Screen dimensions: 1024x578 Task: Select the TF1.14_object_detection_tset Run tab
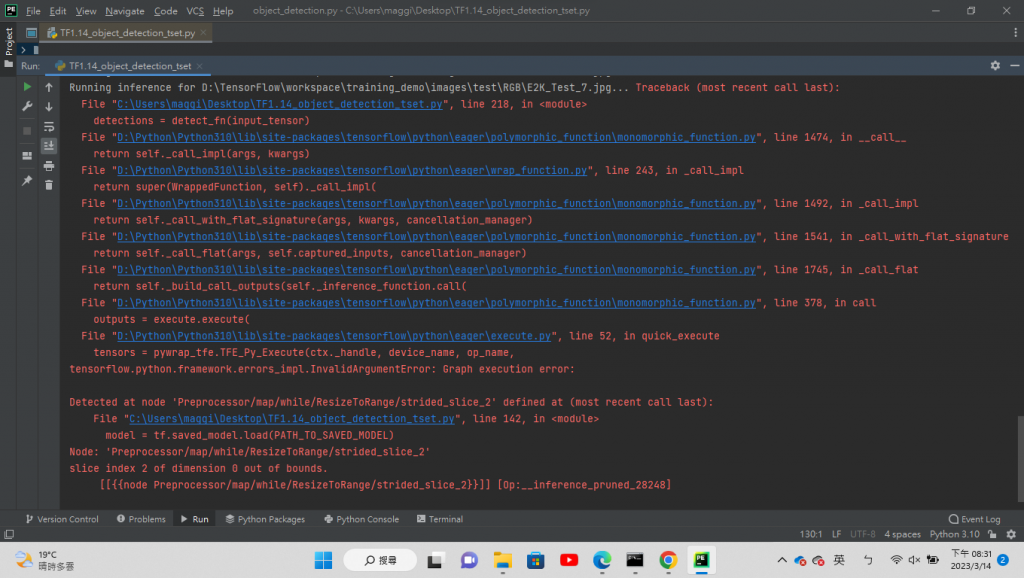129,66
